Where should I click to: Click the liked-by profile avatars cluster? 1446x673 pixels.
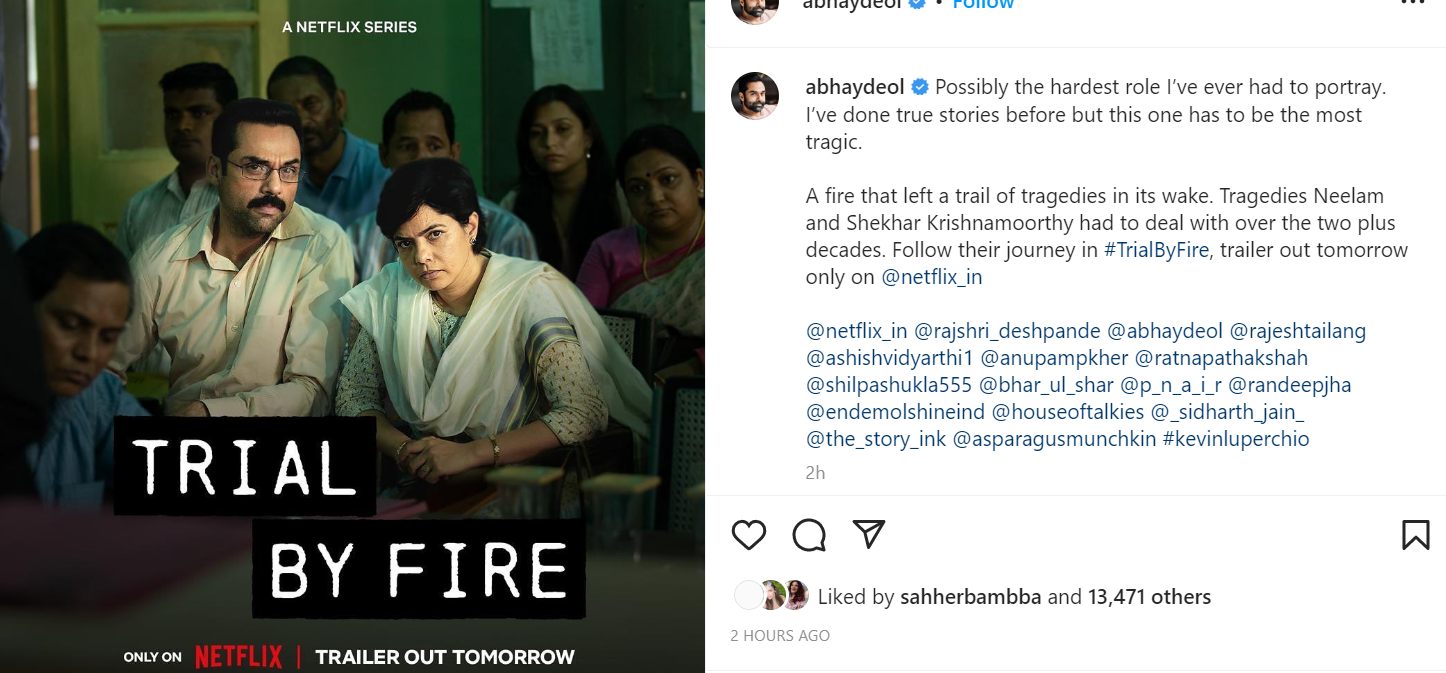(771, 596)
